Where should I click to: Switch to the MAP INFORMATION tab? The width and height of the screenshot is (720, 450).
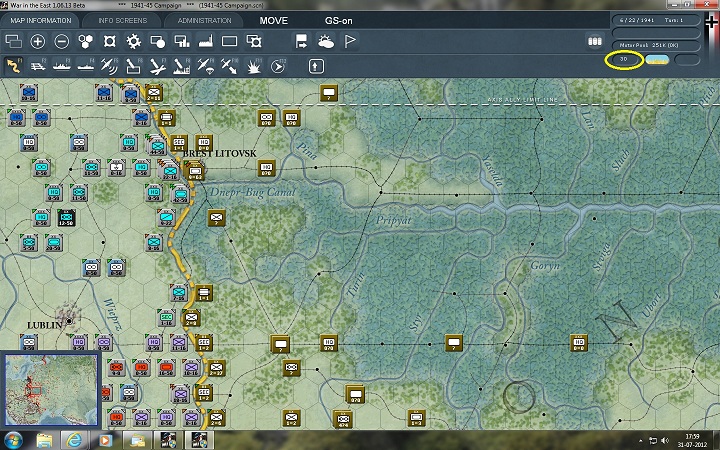pyautogui.click(x=40, y=21)
